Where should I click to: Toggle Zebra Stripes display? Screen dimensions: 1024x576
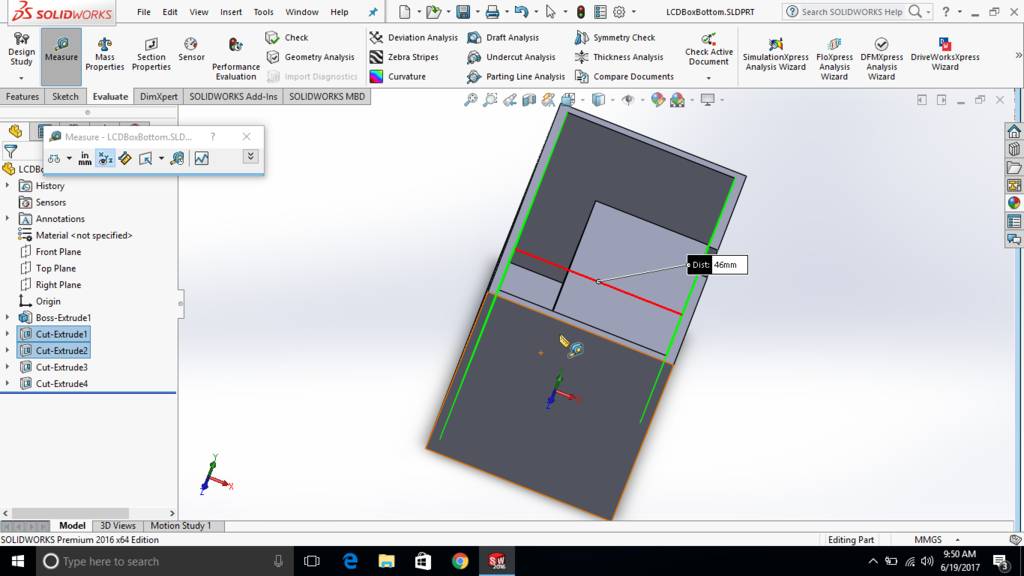point(404,57)
